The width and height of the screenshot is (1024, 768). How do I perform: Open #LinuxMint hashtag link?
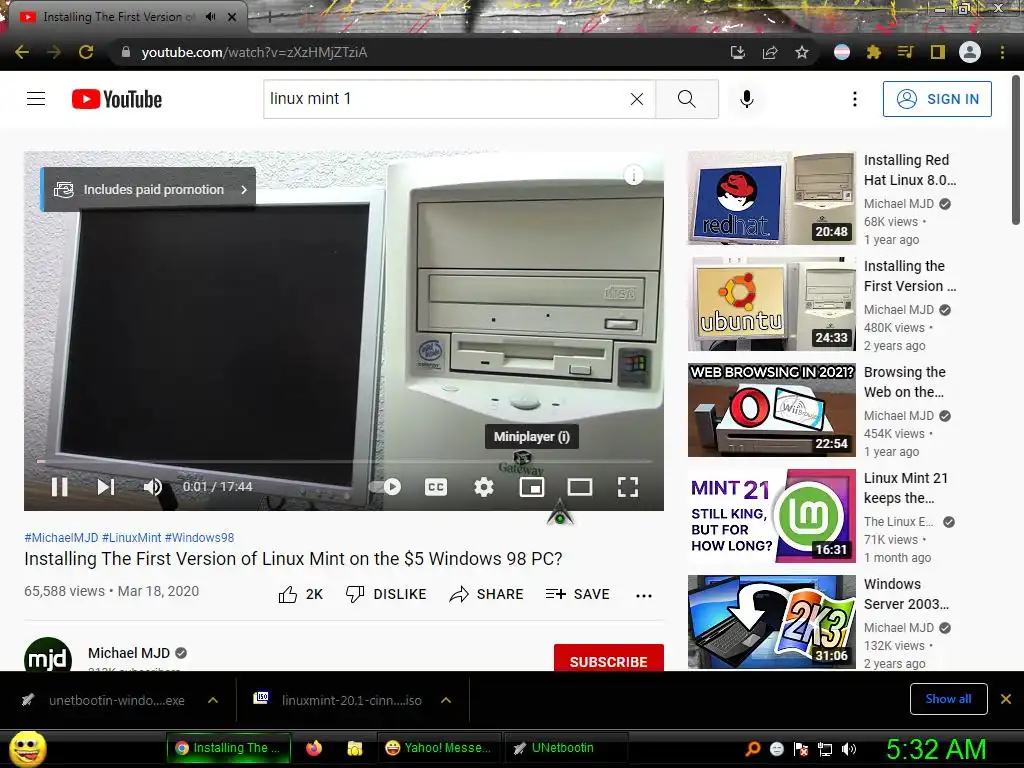pos(131,537)
